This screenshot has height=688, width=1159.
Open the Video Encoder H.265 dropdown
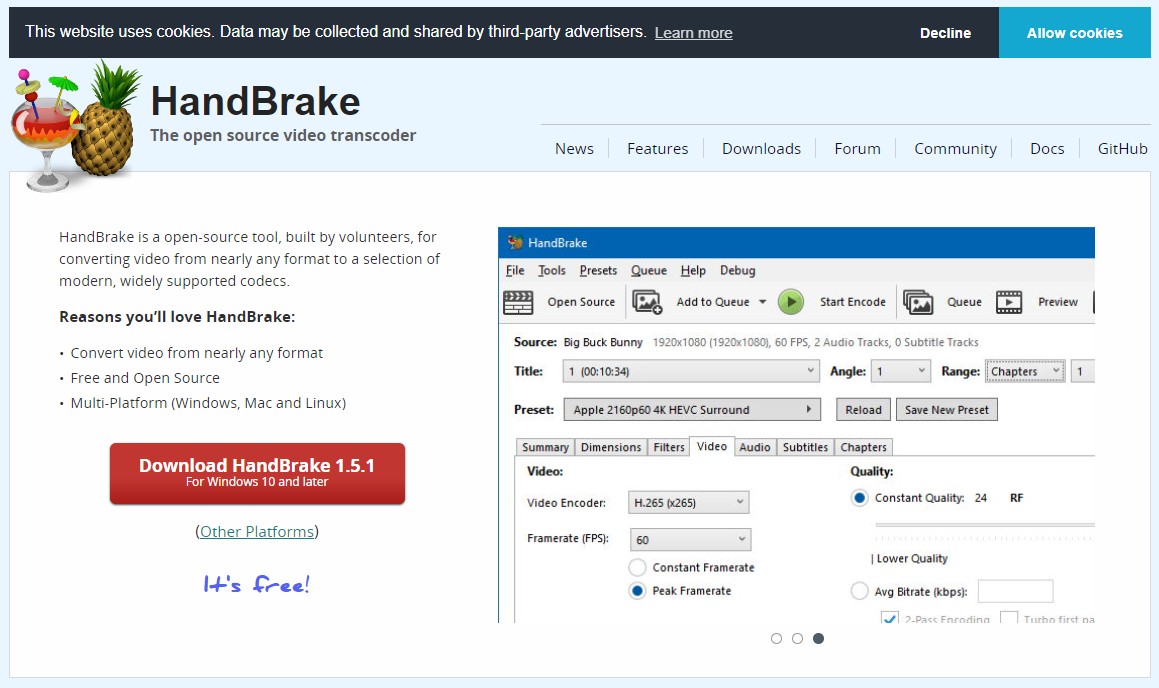688,503
